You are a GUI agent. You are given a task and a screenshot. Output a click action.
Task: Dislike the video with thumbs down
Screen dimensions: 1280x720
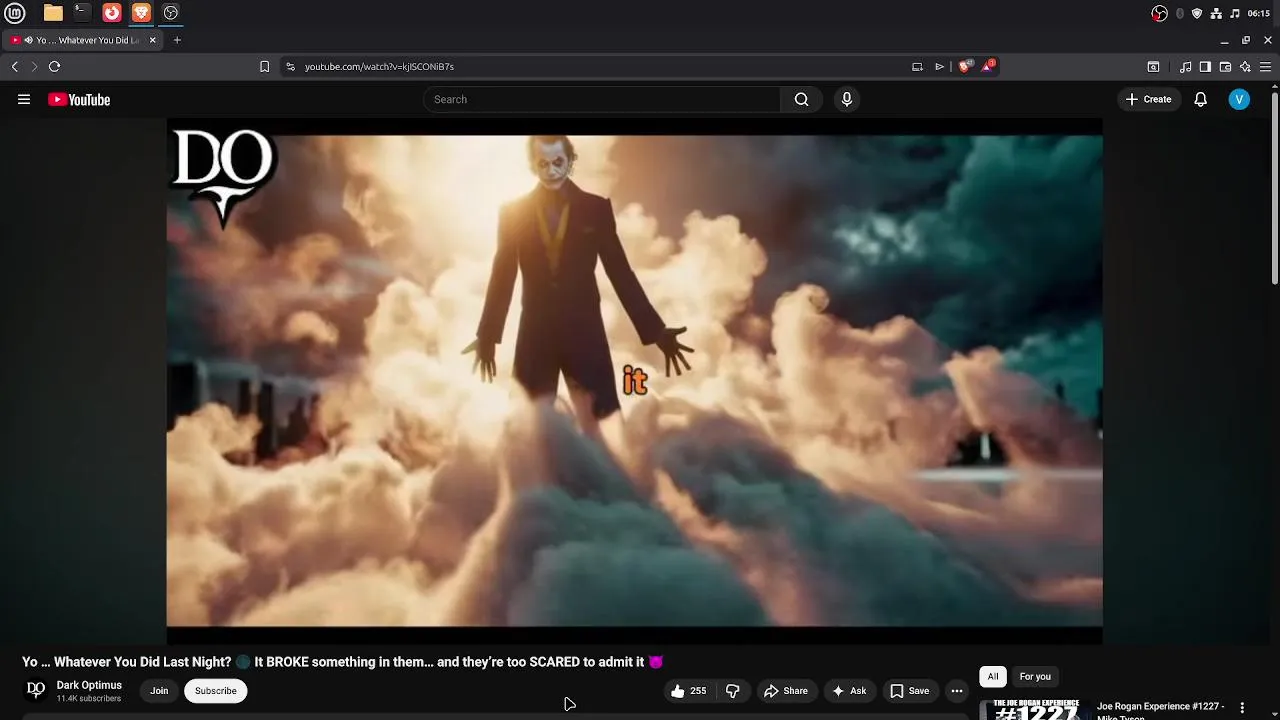[x=733, y=691]
